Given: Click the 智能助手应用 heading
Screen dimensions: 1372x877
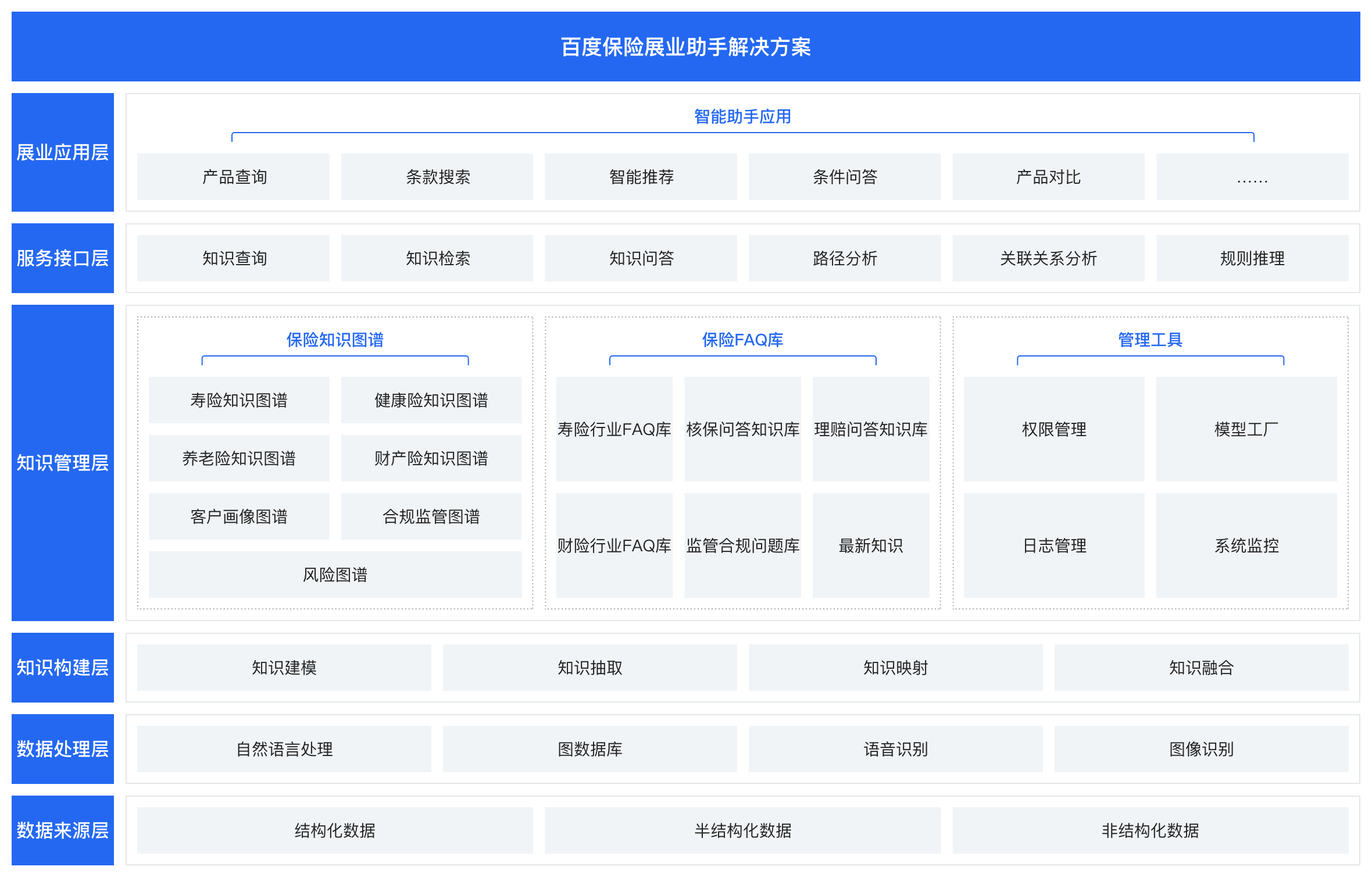Looking at the screenshot, I should pos(743,117).
